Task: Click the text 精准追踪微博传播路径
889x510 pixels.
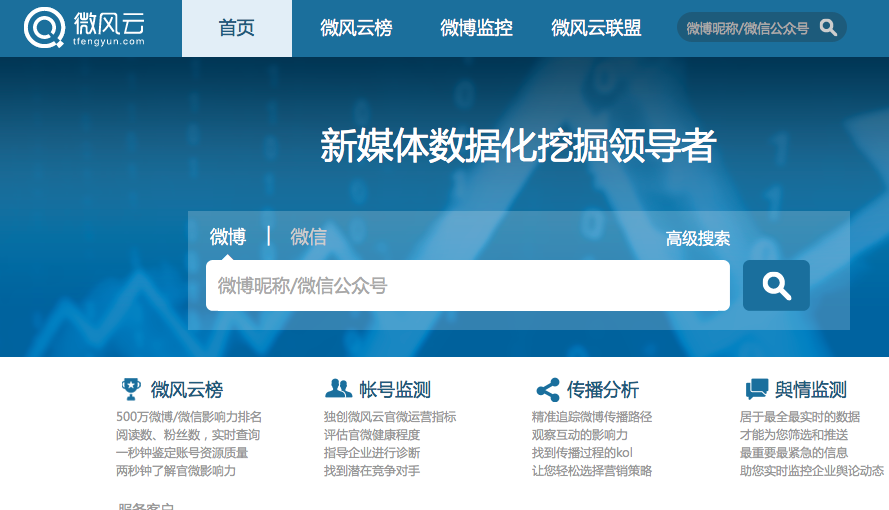Action: [592, 417]
